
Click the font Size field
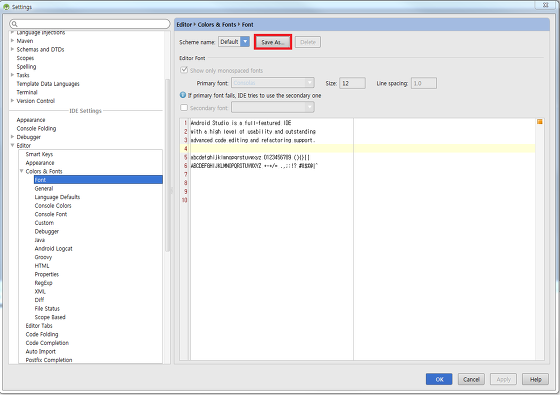tap(352, 83)
